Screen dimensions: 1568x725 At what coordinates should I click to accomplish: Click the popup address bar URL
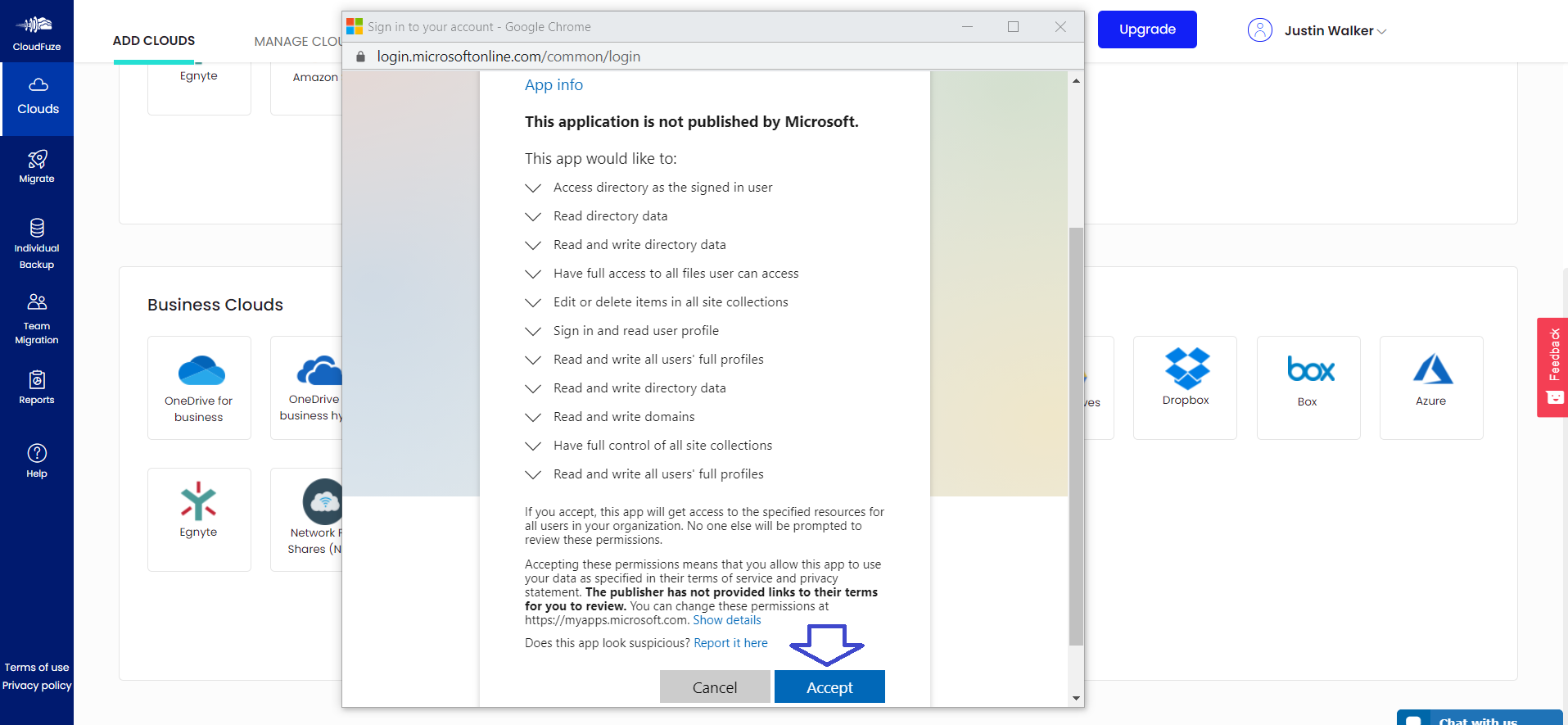(x=508, y=57)
